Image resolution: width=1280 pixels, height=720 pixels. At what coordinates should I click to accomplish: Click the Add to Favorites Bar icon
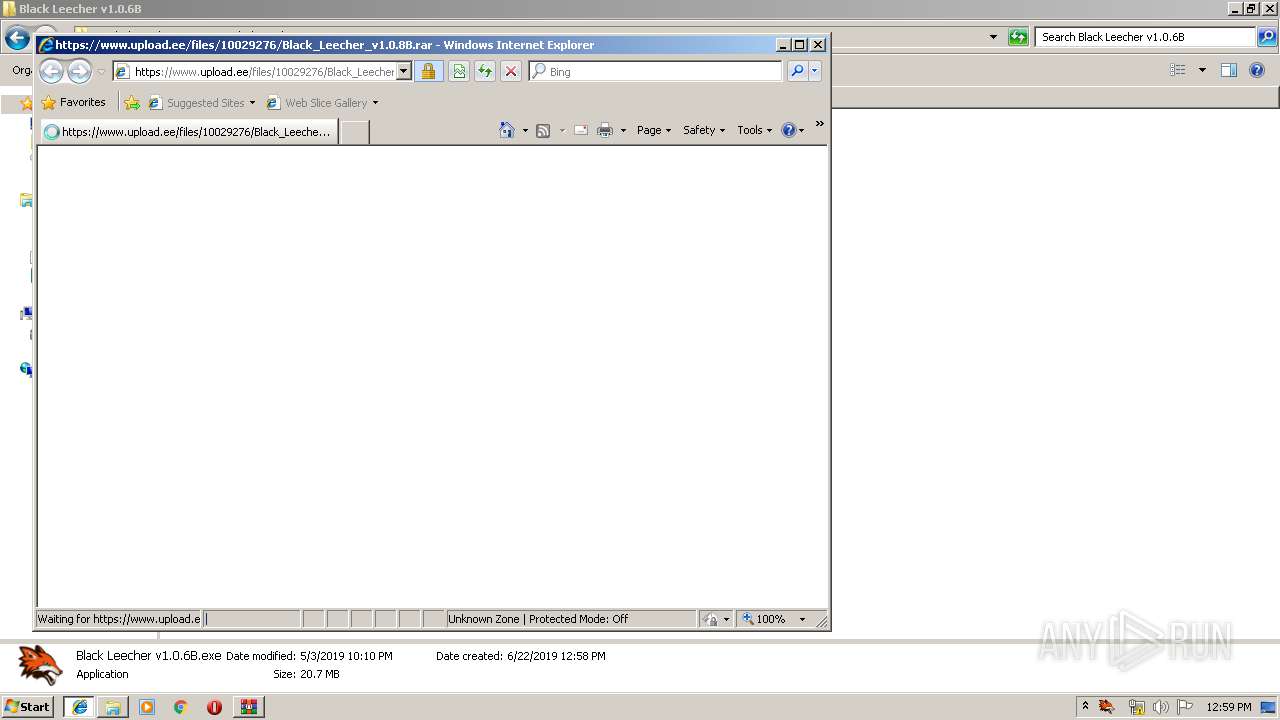pyautogui.click(x=132, y=102)
